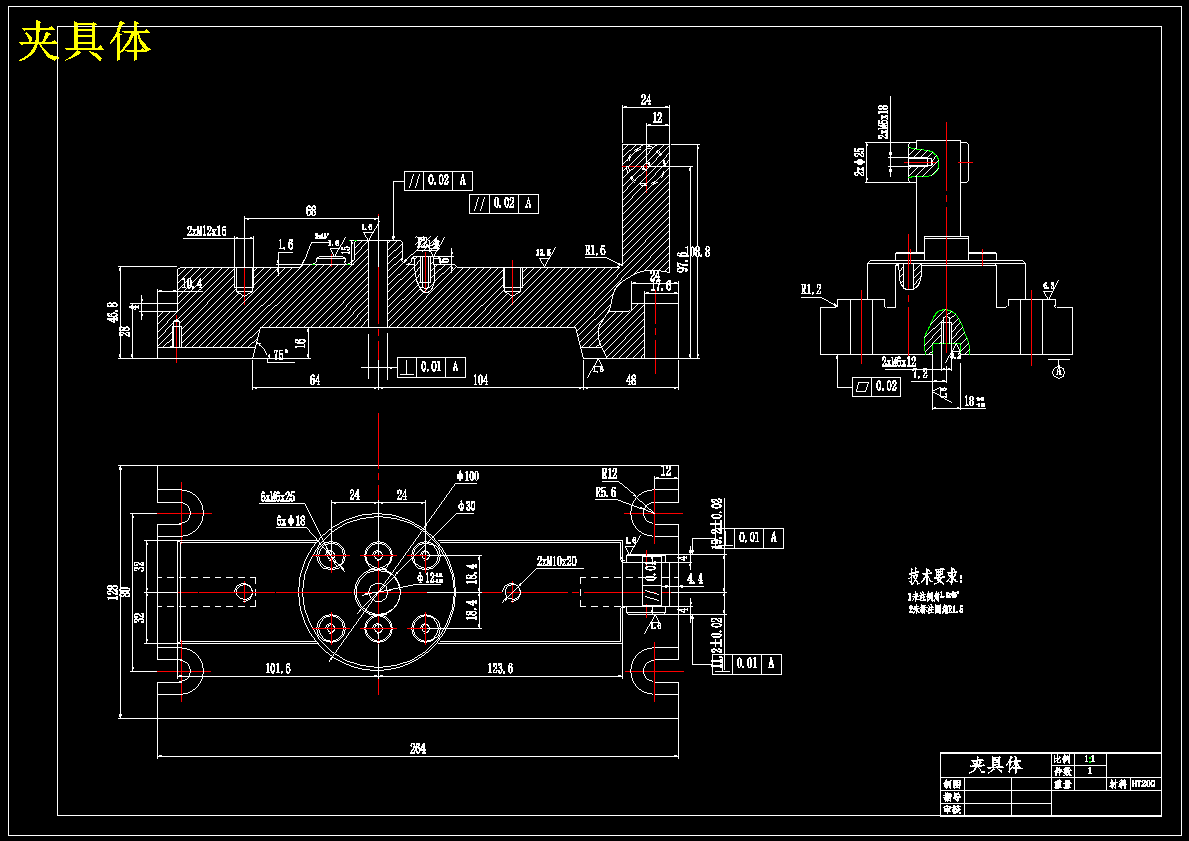The height and width of the screenshot is (841, 1189).
Task: Click the "75°" angle dimension
Action: pyautogui.click(x=281, y=356)
